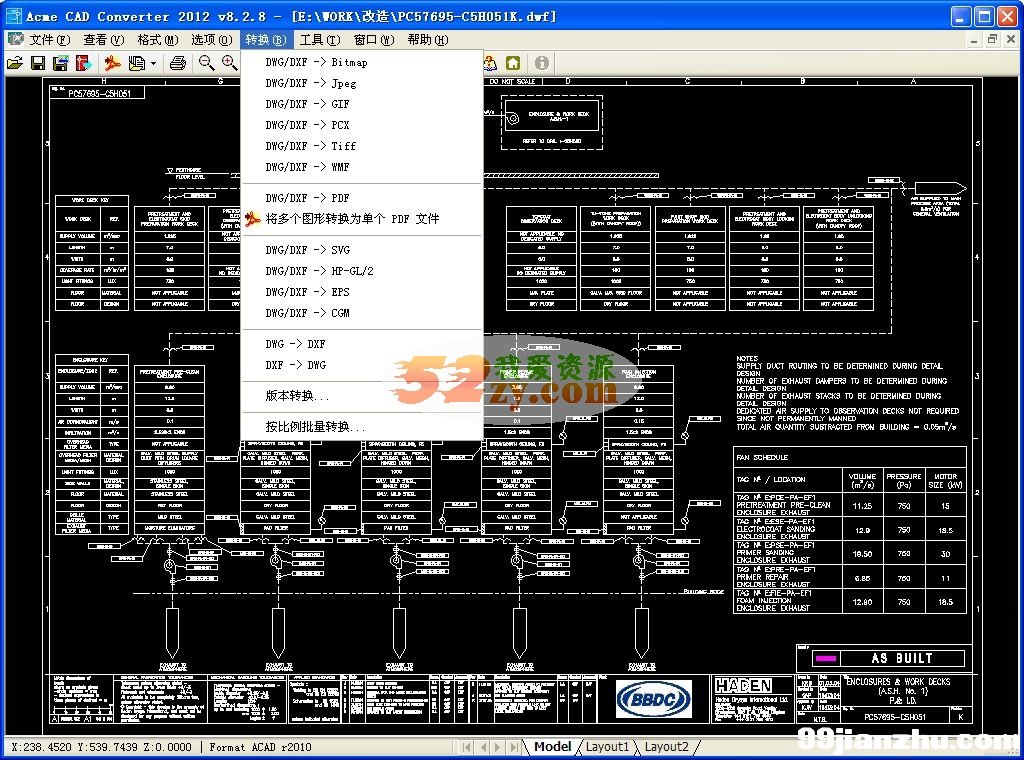Click the Print icon

(178, 63)
